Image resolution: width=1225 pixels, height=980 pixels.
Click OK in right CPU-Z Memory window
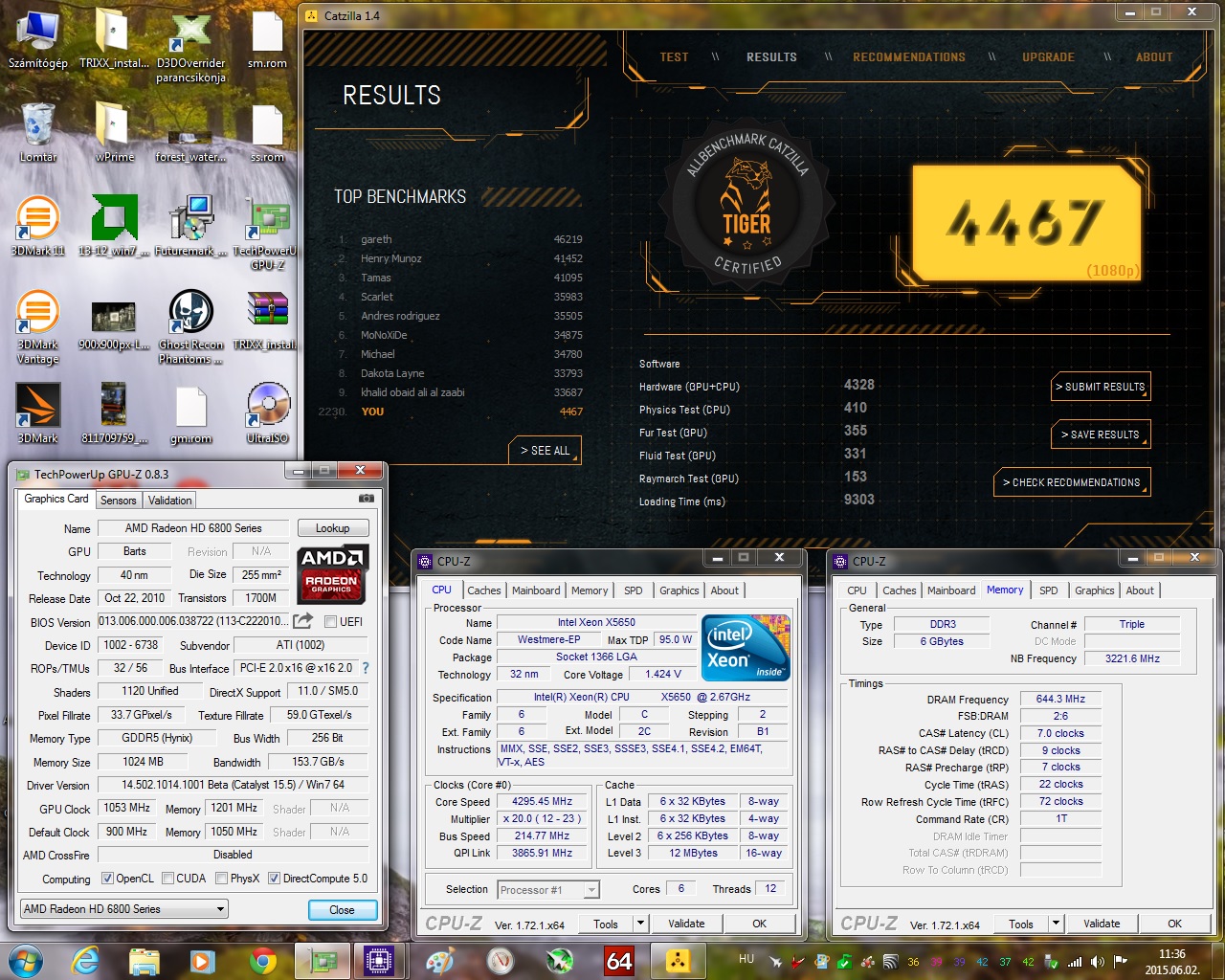point(1174,924)
